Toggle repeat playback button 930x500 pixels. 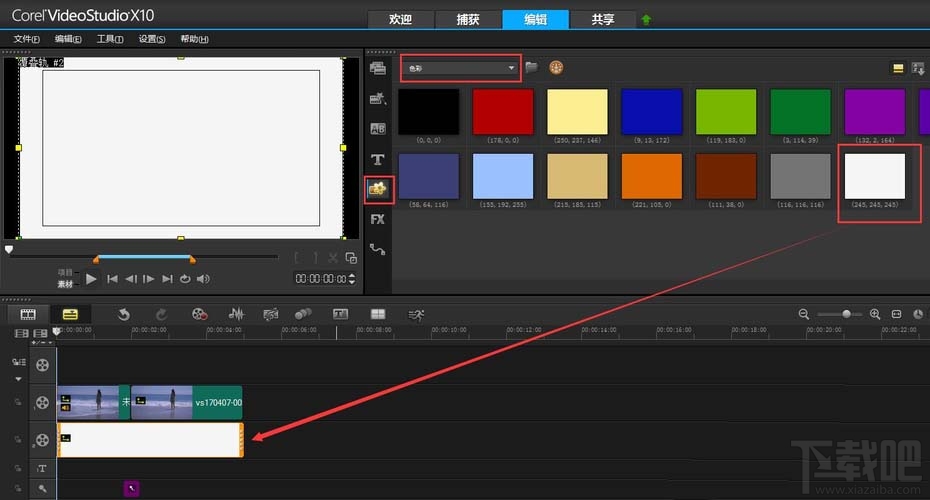click(185, 279)
